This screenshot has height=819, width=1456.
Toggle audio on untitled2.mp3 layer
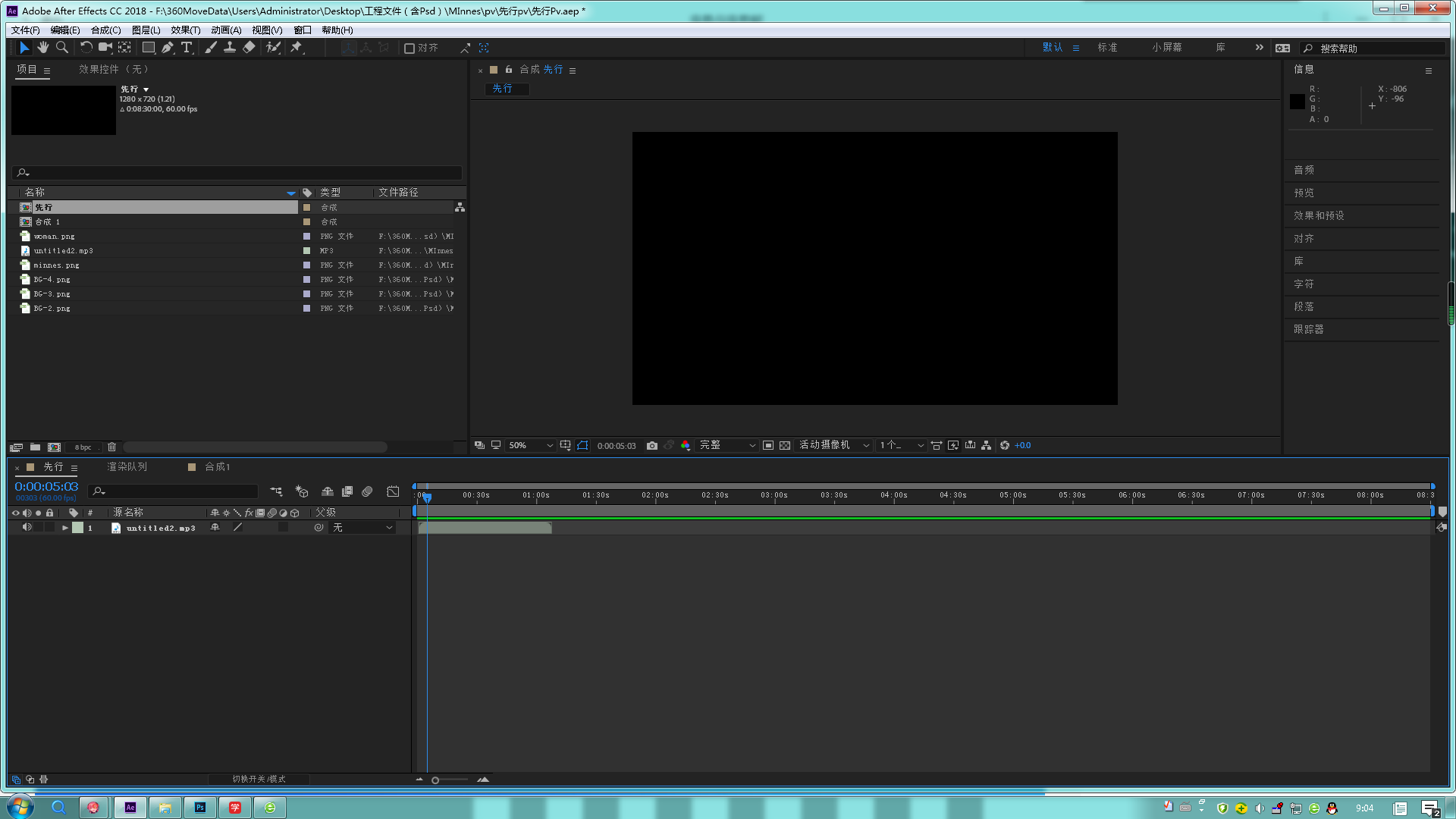coord(27,528)
